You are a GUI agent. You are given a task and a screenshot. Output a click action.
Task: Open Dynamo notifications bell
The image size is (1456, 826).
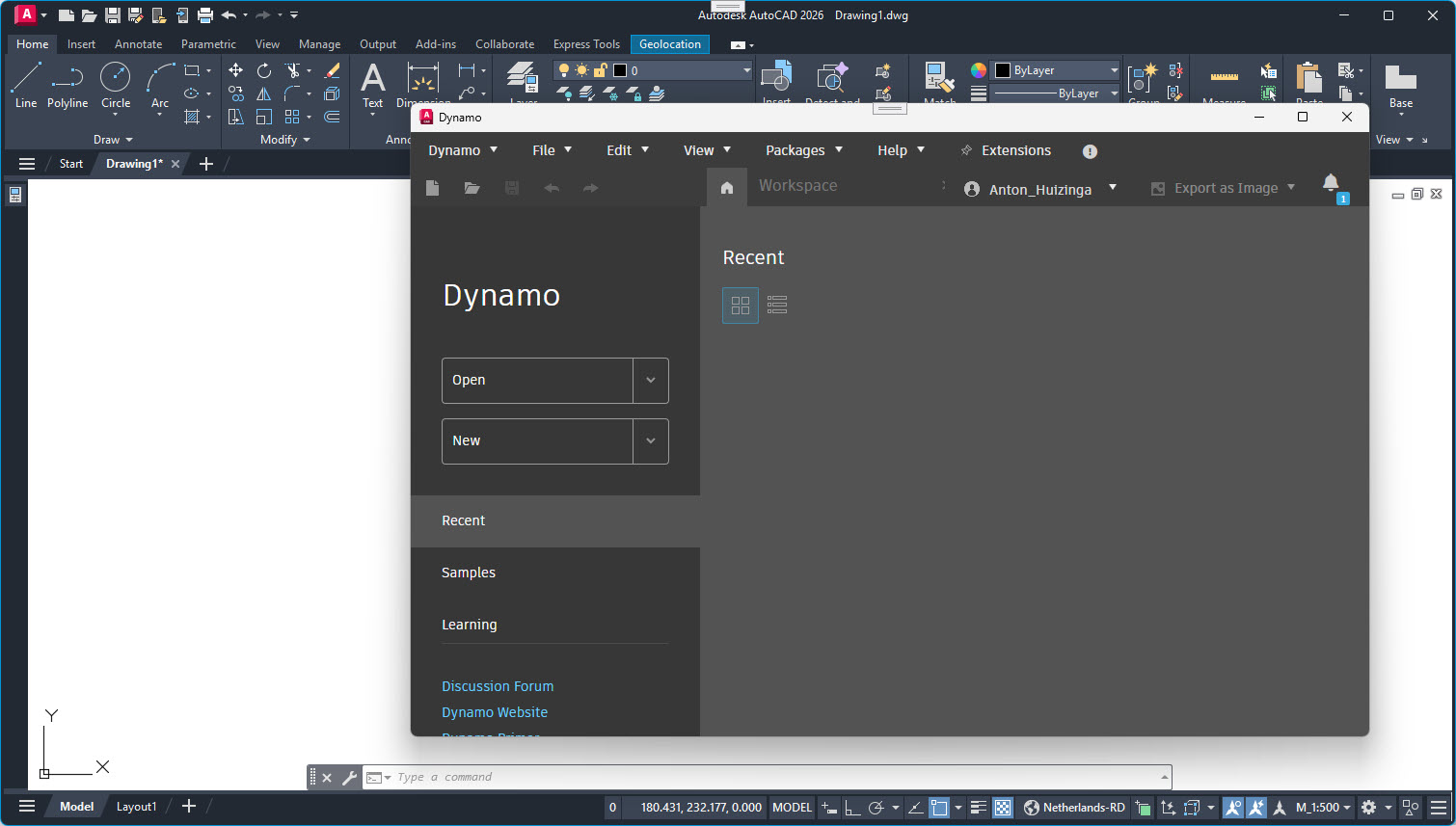(1331, 183)
